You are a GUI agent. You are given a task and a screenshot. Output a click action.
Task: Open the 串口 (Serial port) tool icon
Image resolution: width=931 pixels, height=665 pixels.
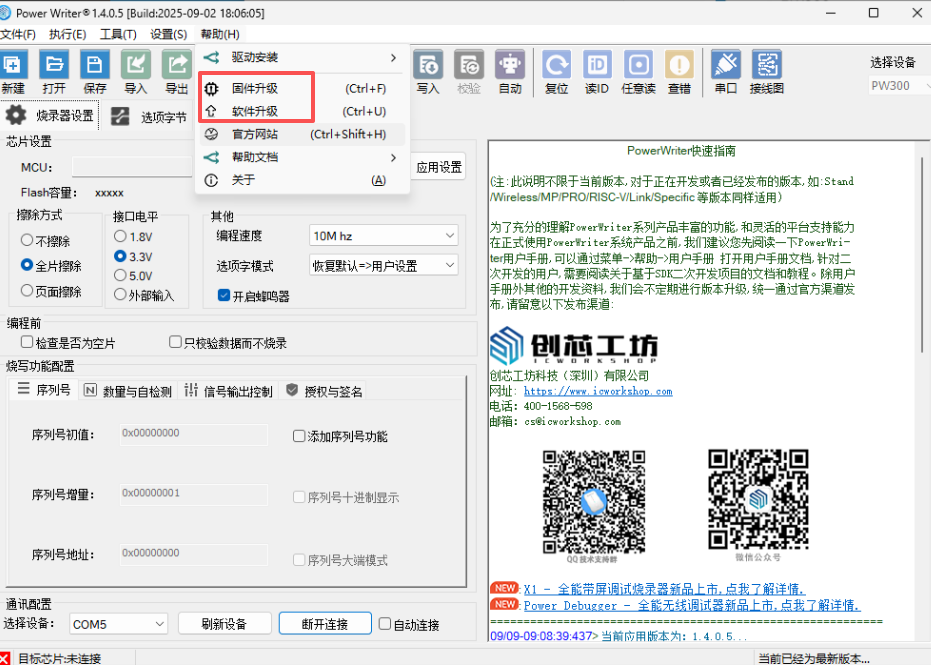point(726,64)
